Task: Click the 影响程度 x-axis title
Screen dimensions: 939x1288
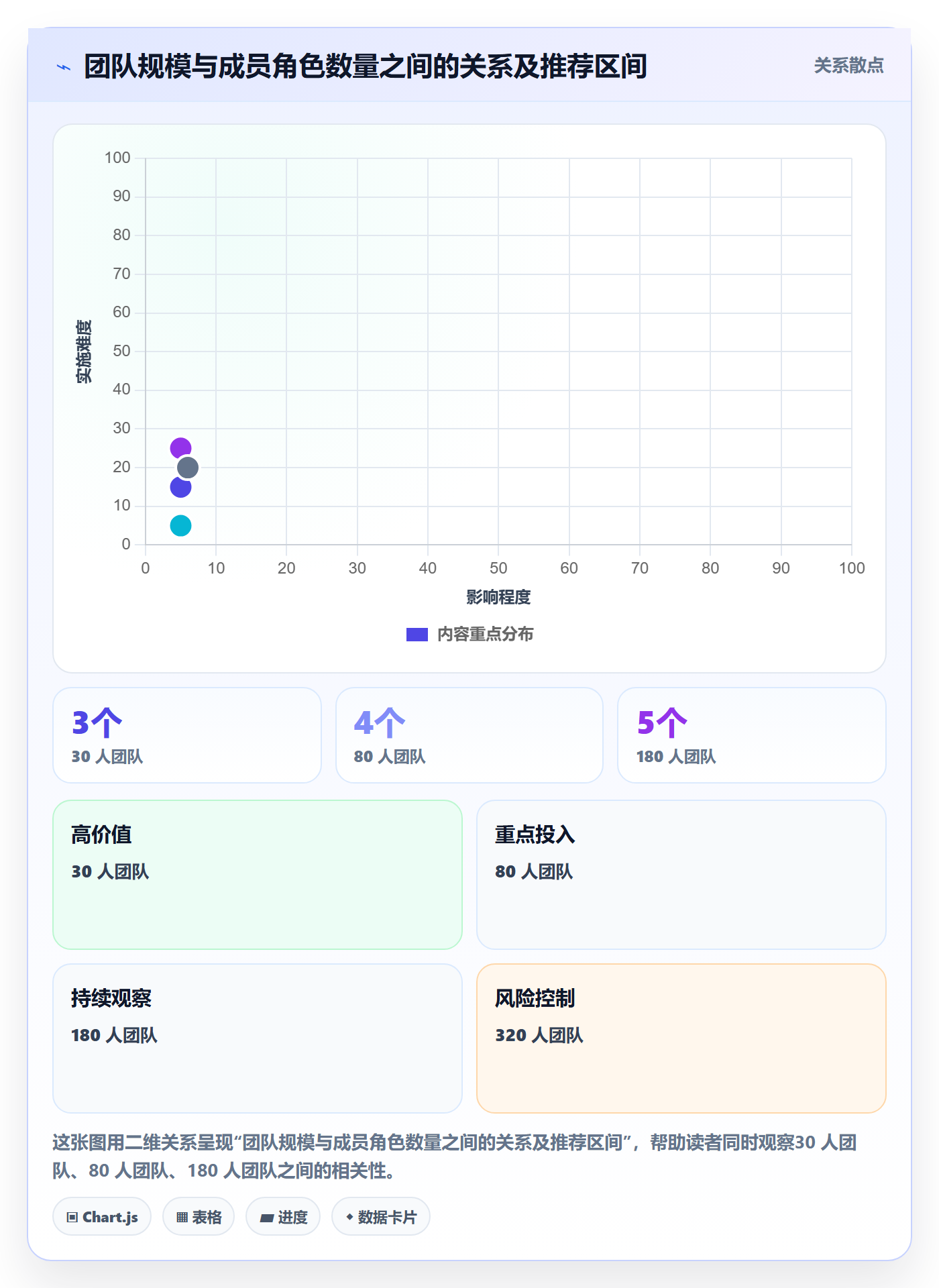Action: (x=498, y=597)
